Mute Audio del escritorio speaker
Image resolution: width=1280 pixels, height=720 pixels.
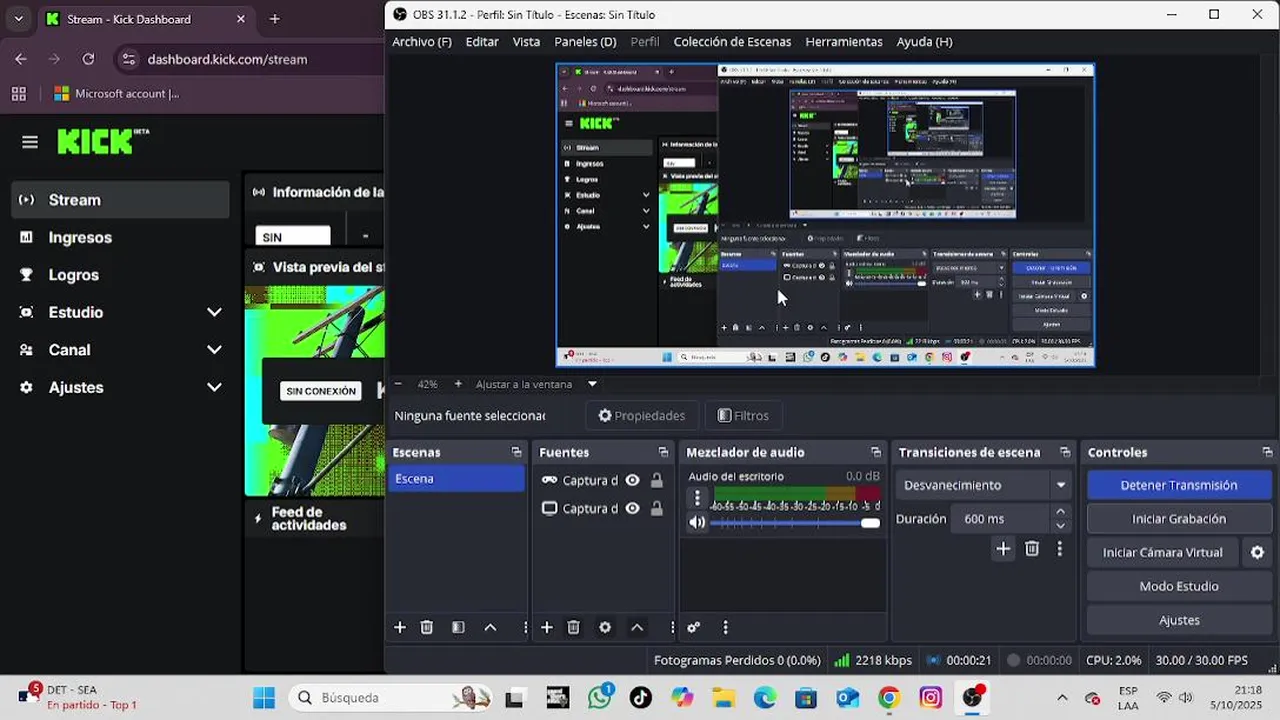(x=697, y=522)
